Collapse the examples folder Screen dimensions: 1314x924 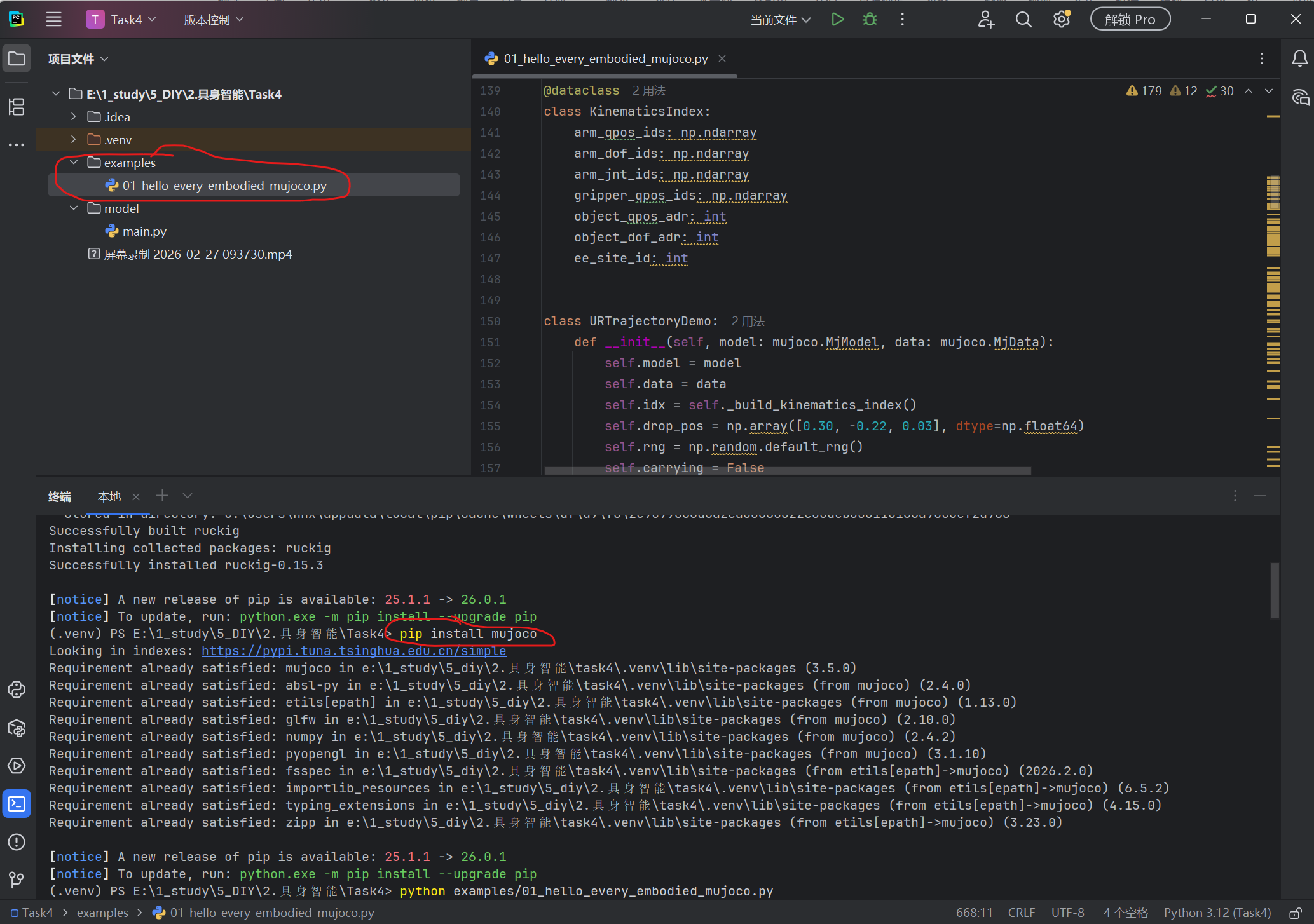tap(74, 163)
